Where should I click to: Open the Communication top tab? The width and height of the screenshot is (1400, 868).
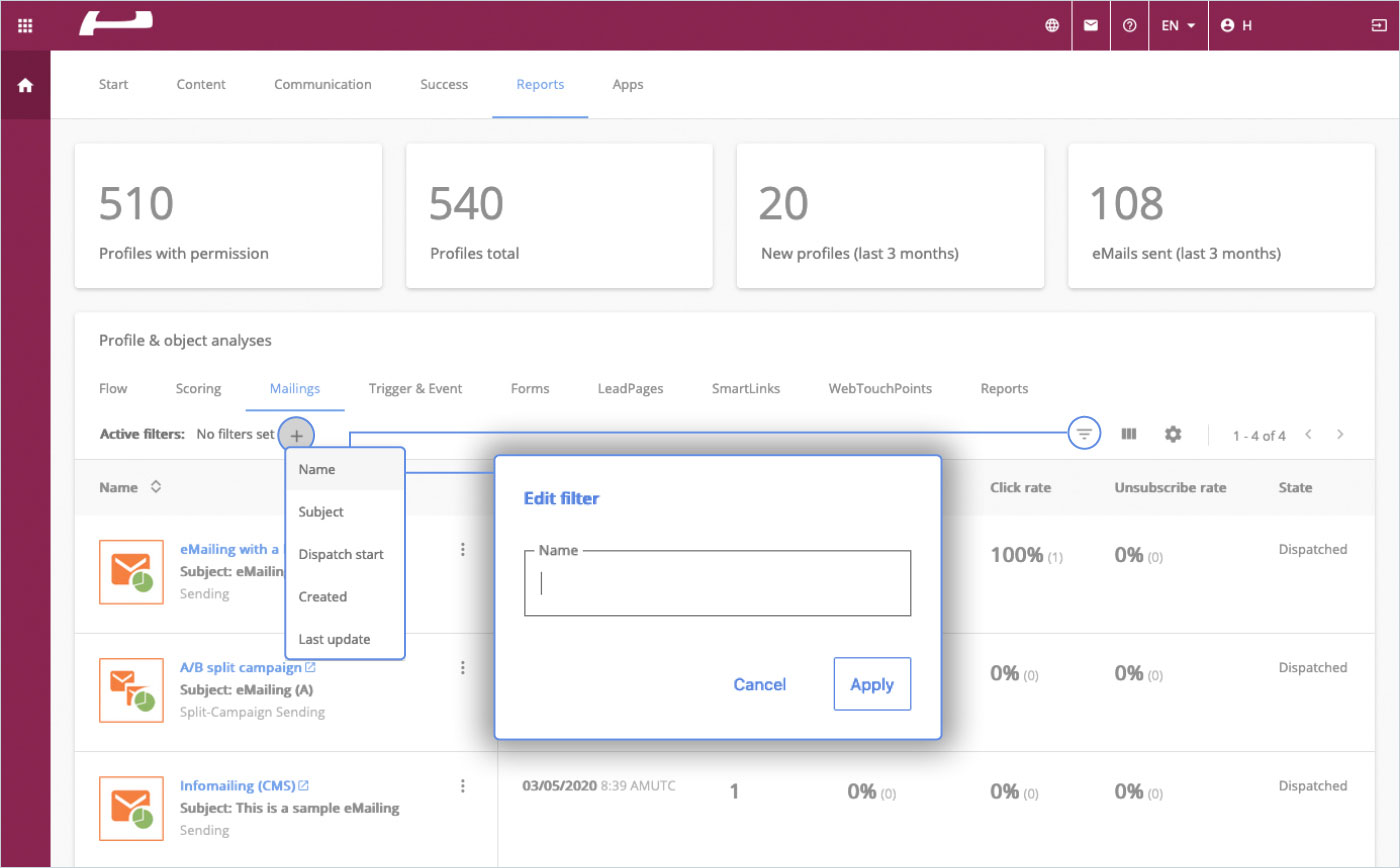tap(322, 84)
